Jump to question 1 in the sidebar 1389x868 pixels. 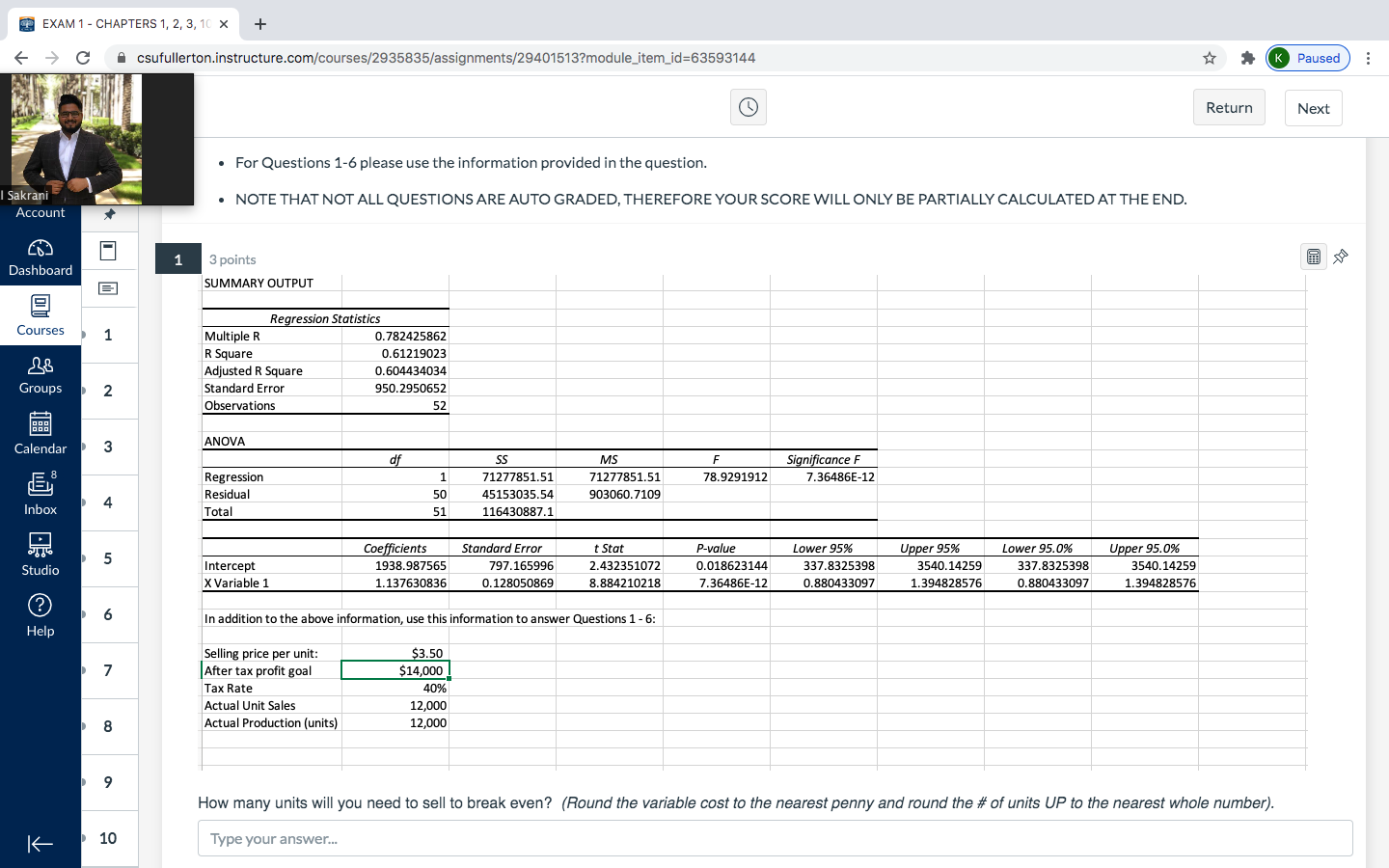click(x=108, y=335)
